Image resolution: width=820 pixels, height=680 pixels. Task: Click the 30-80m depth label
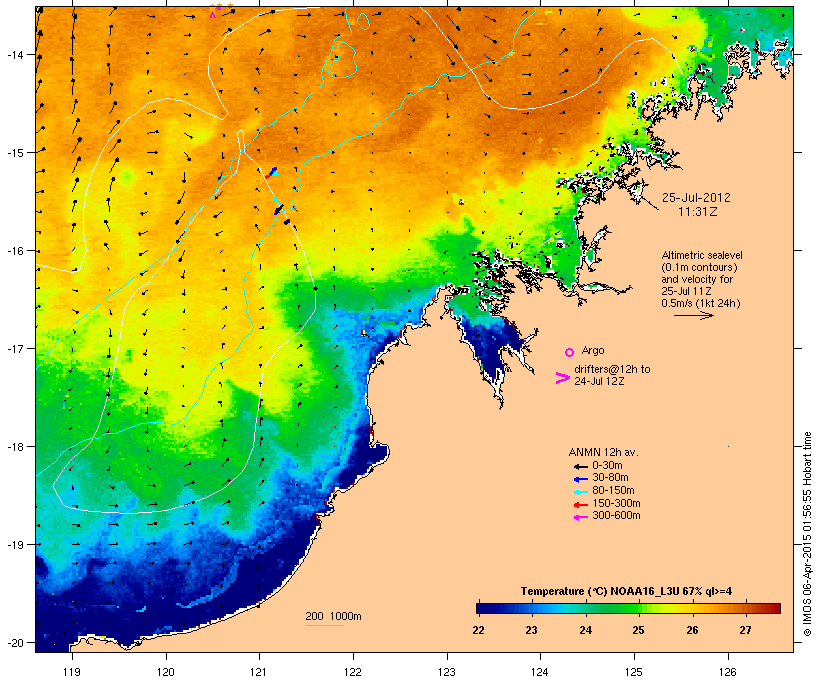pyautogui.click(x=610, y=478)
